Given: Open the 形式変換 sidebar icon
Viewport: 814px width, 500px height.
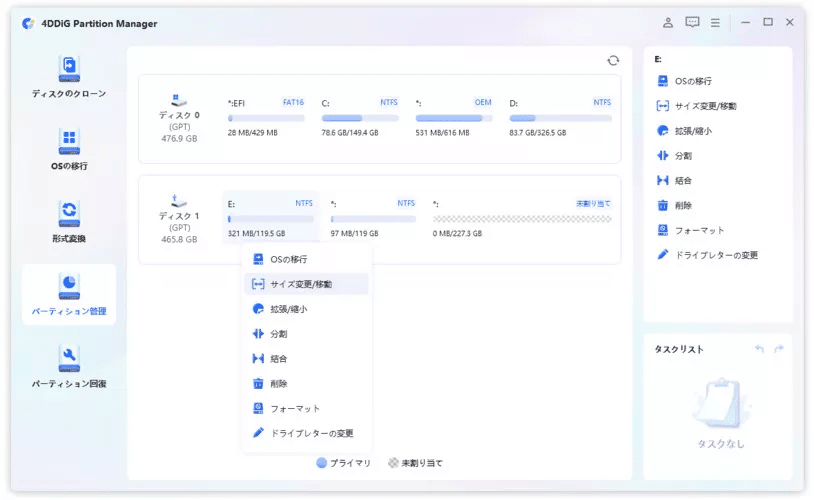Looking at the screenshot, I should (69, 214).
